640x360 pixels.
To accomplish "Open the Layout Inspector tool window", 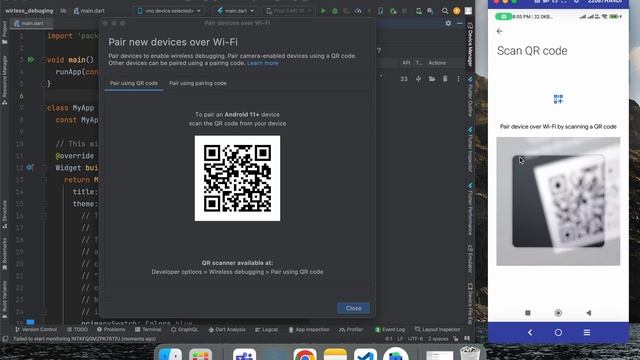I will [437, 329].
